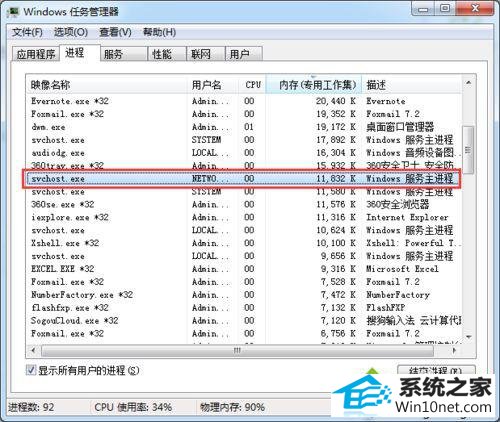500x422 pixels.
Task: Select the 360tray.exe *32 process row
Action: (x=244, y=165)
